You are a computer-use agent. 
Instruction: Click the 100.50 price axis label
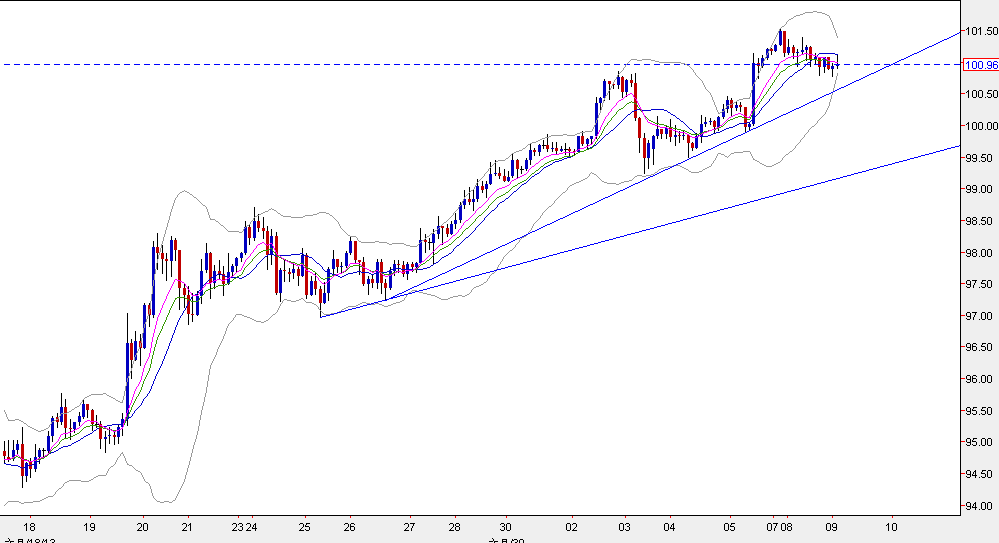(982, 94)
